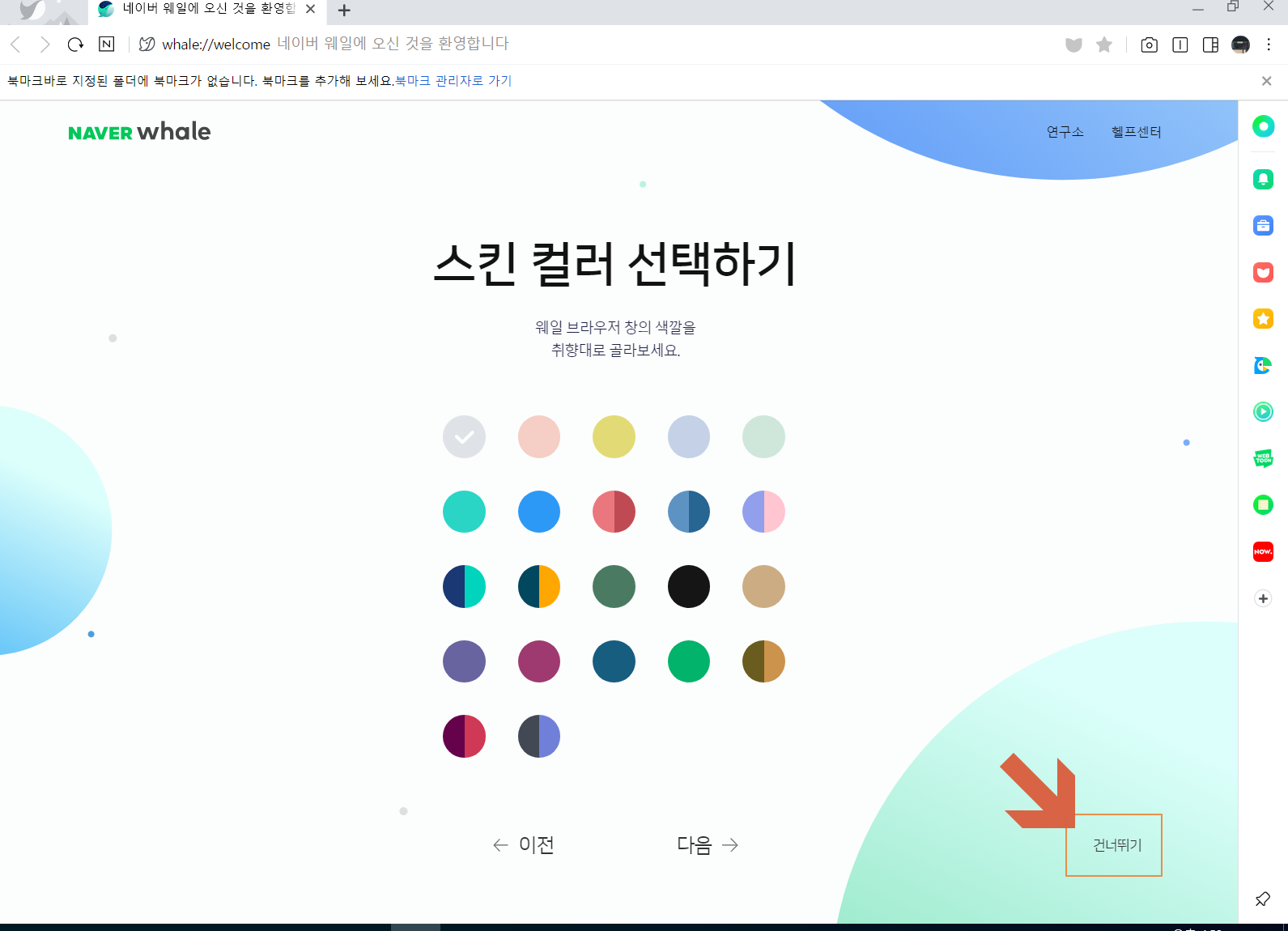Open the green square memo sidebar icon
This screenshot has width=1288, height=931.
(x=1263, y=505)
